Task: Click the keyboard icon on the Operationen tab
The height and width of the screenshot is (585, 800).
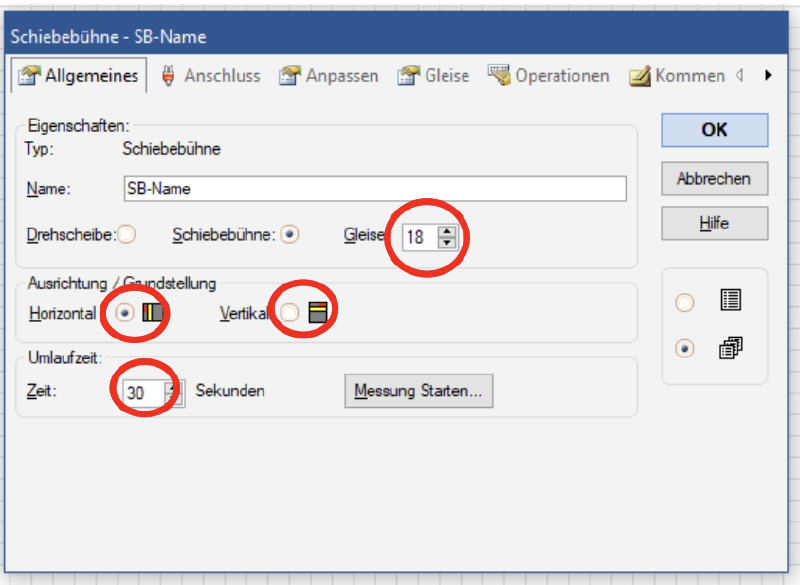Action: pyautogui.click(x=500, y=74)
